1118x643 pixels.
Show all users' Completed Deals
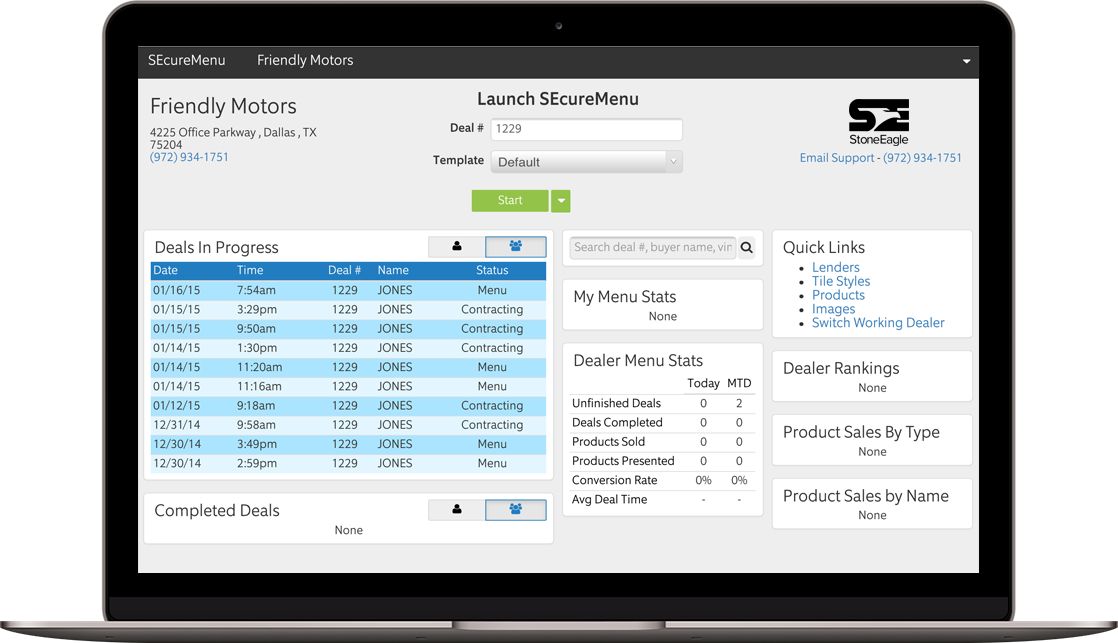(516, 510)
